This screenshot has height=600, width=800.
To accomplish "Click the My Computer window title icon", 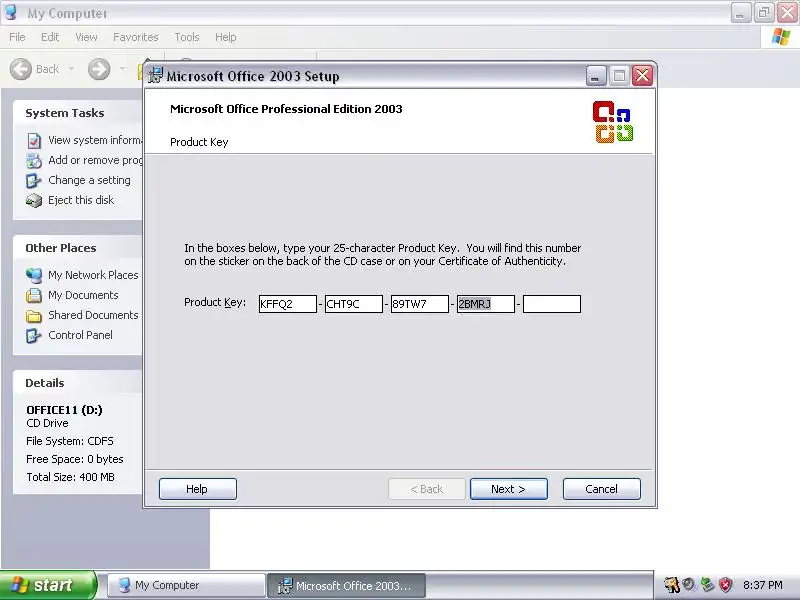I will coord(10,12).
